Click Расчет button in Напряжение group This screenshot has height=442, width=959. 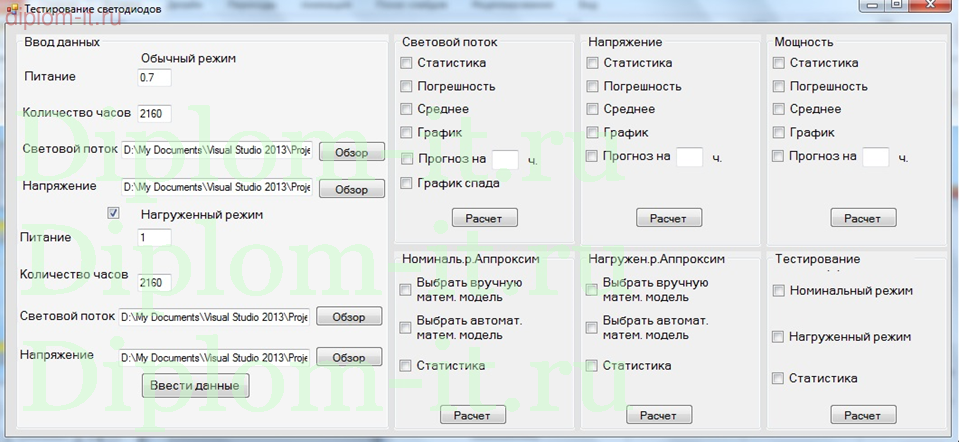click(669, 218)
